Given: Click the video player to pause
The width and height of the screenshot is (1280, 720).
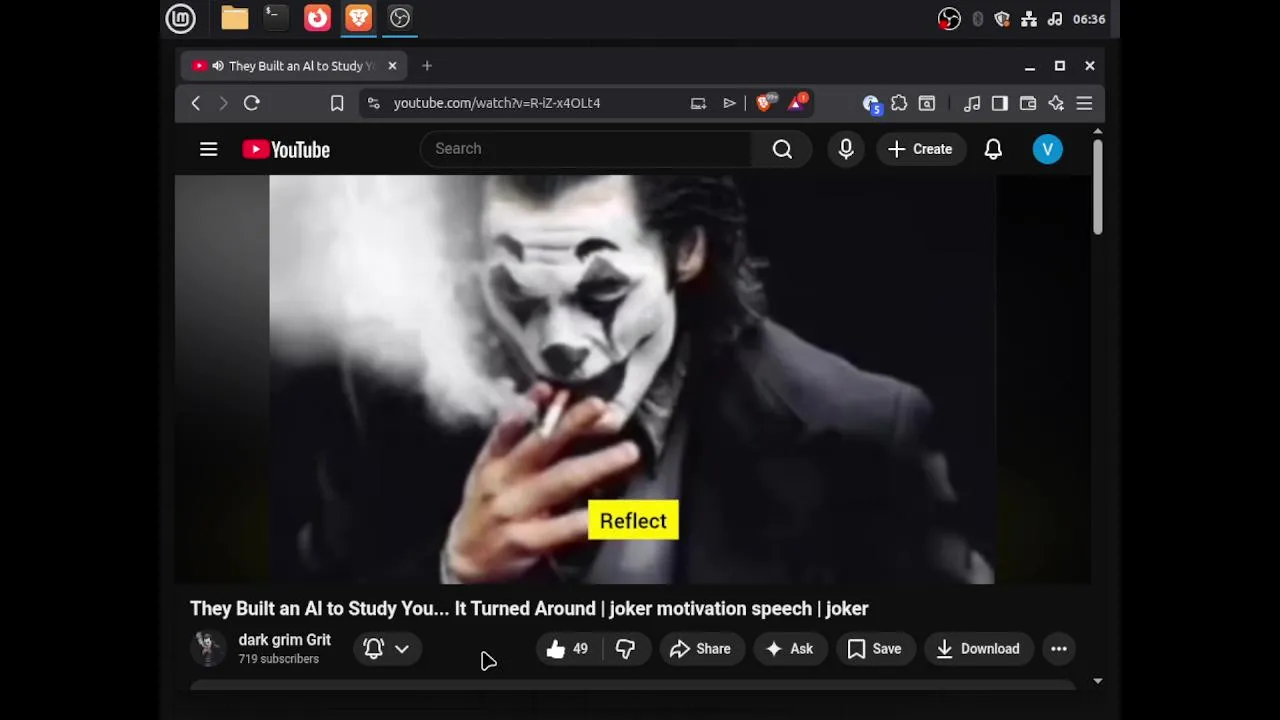Looking at the screenshot, I should 632,380.
